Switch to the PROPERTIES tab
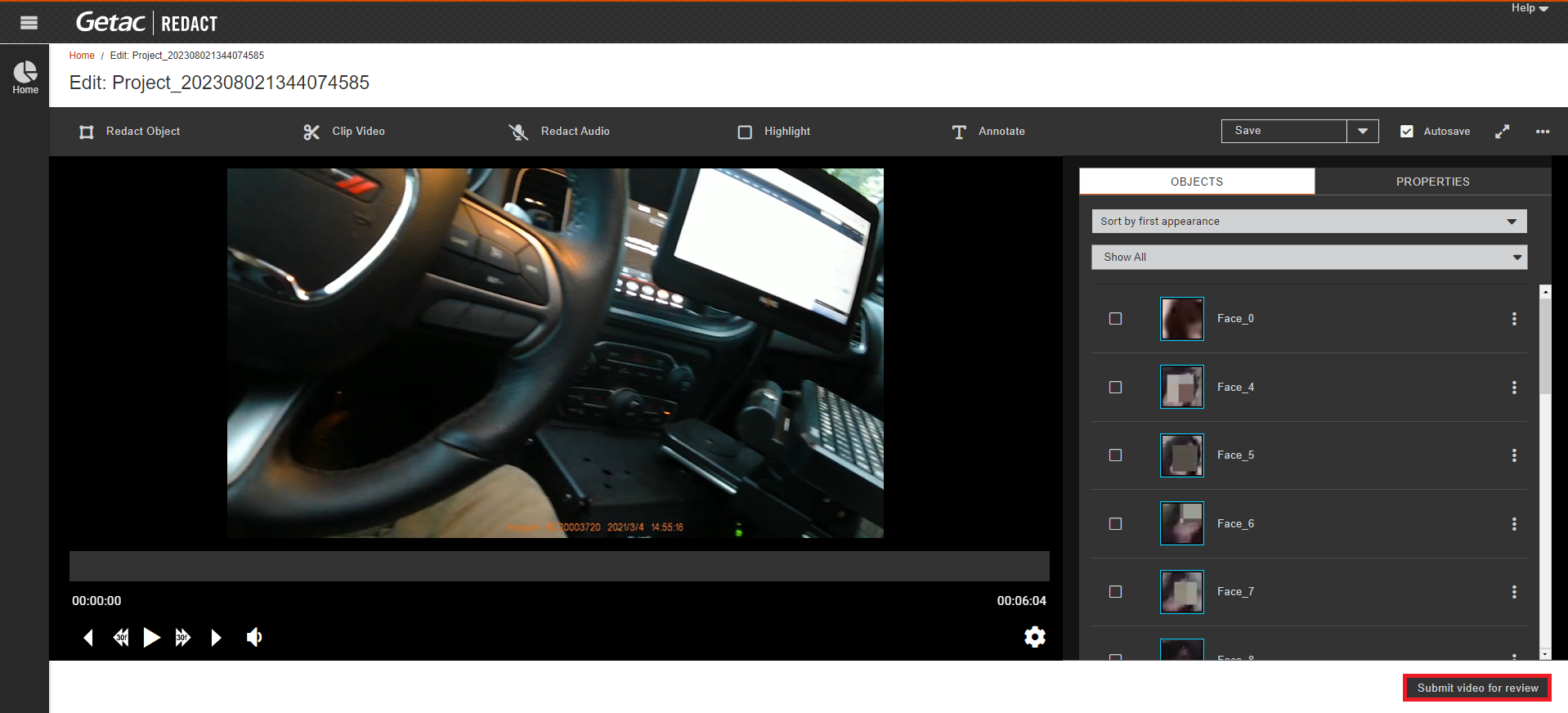Viewport: 1568px width, 713px height. tap(1432, 182)
